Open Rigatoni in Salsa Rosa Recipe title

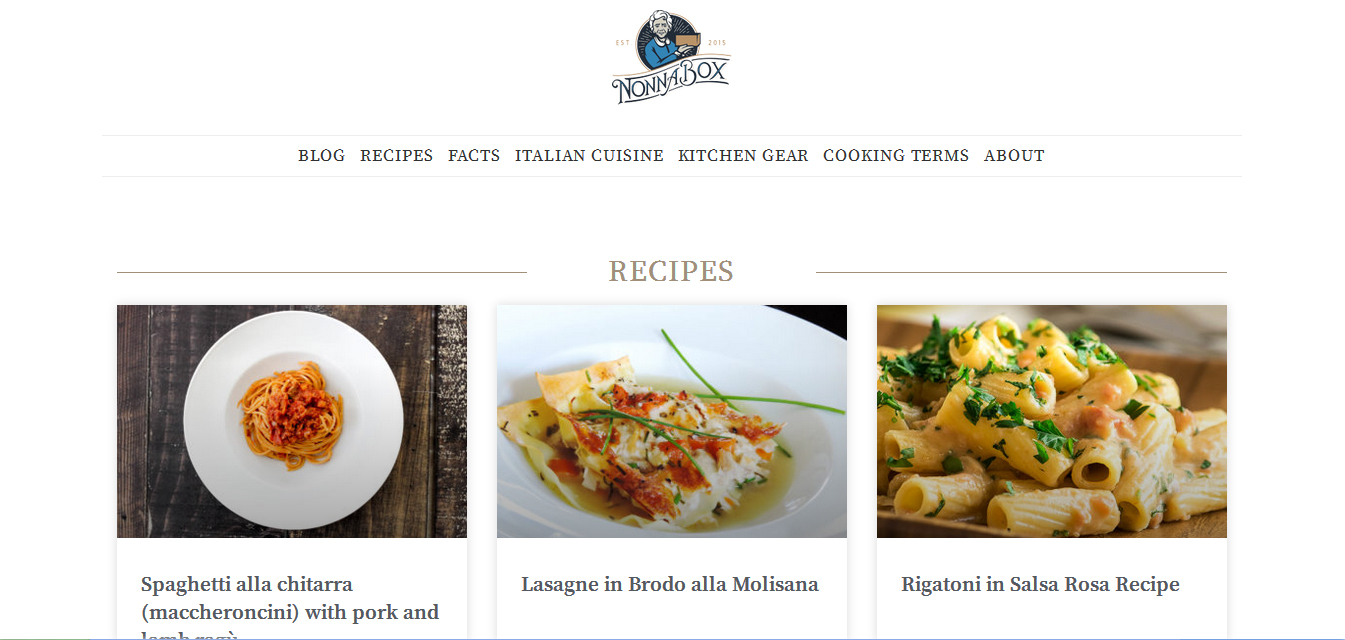(x=1040, y=585)
